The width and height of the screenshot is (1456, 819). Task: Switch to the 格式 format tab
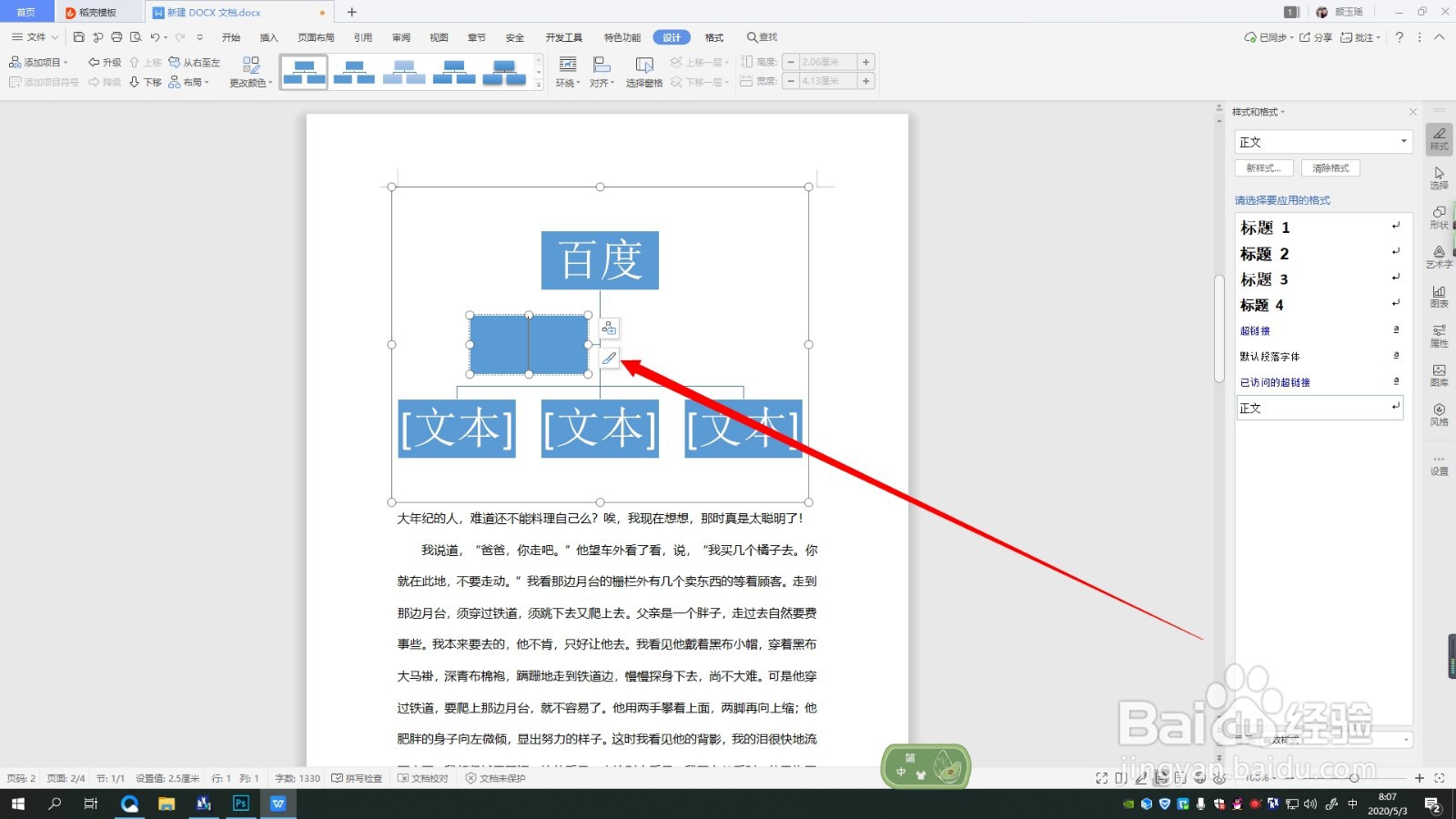[x=714, y=37]
